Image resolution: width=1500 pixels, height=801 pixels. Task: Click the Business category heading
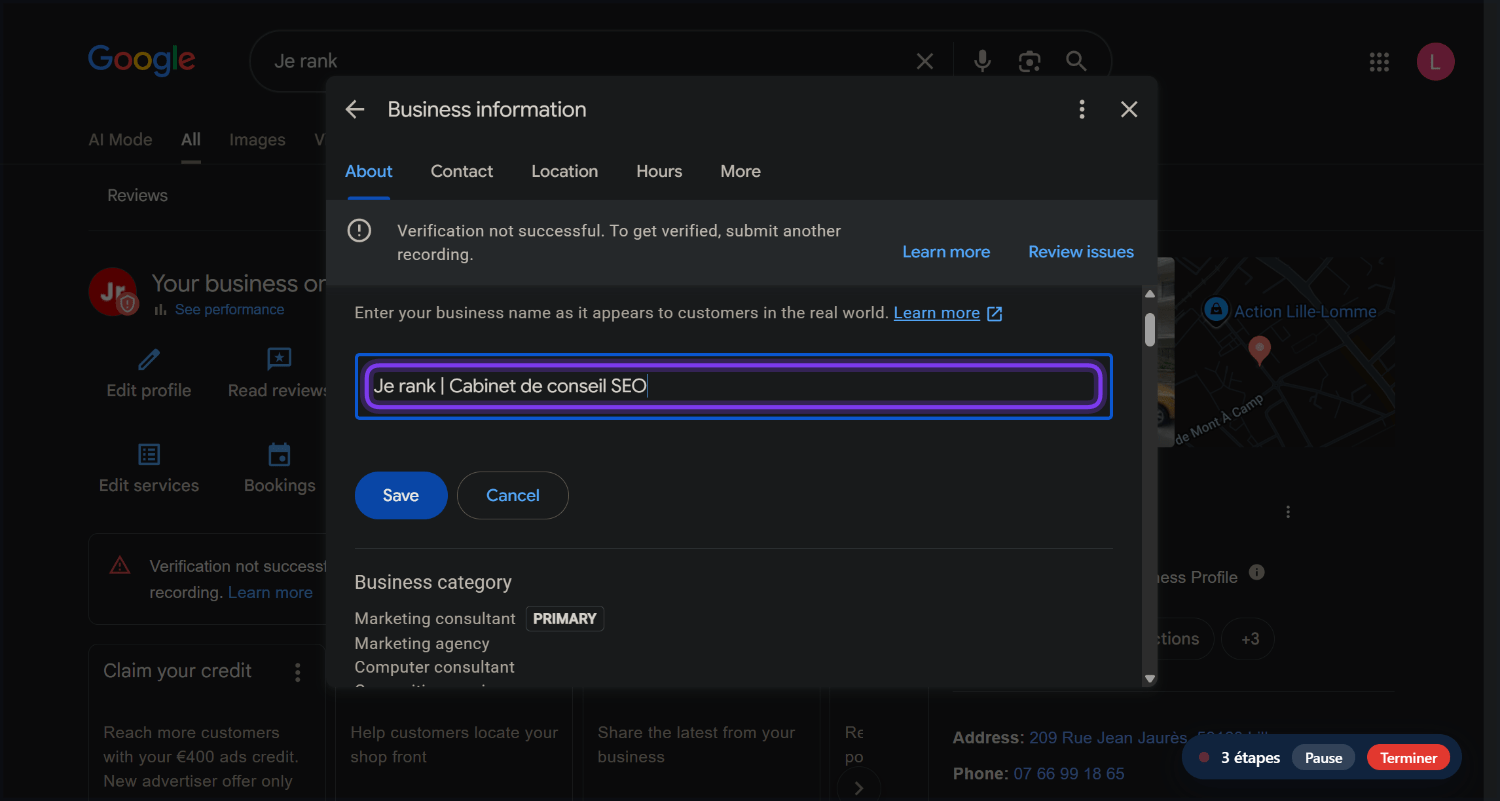click(x=433, y=583)
